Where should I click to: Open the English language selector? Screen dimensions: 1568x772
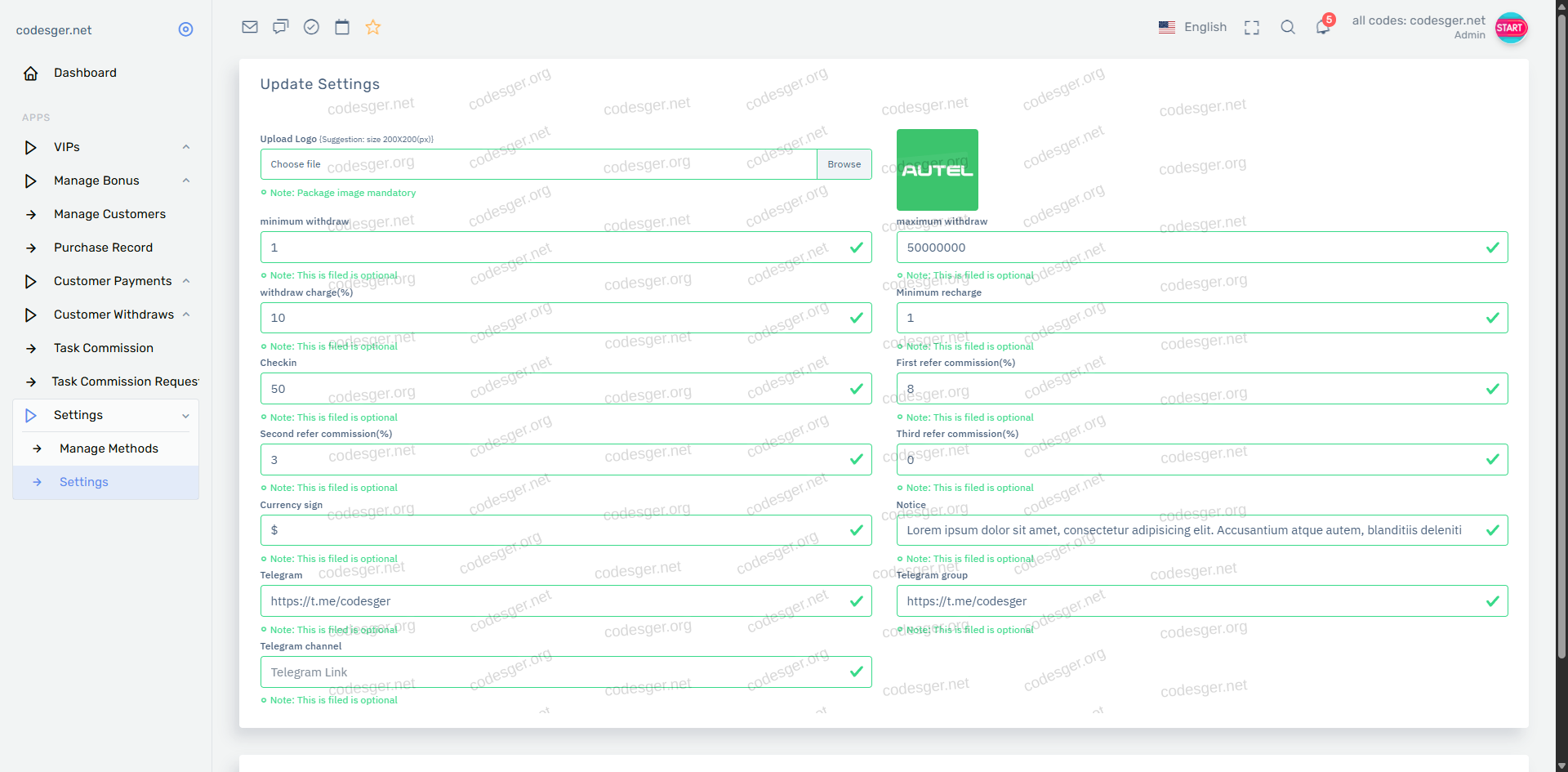tap(1192, 27)
